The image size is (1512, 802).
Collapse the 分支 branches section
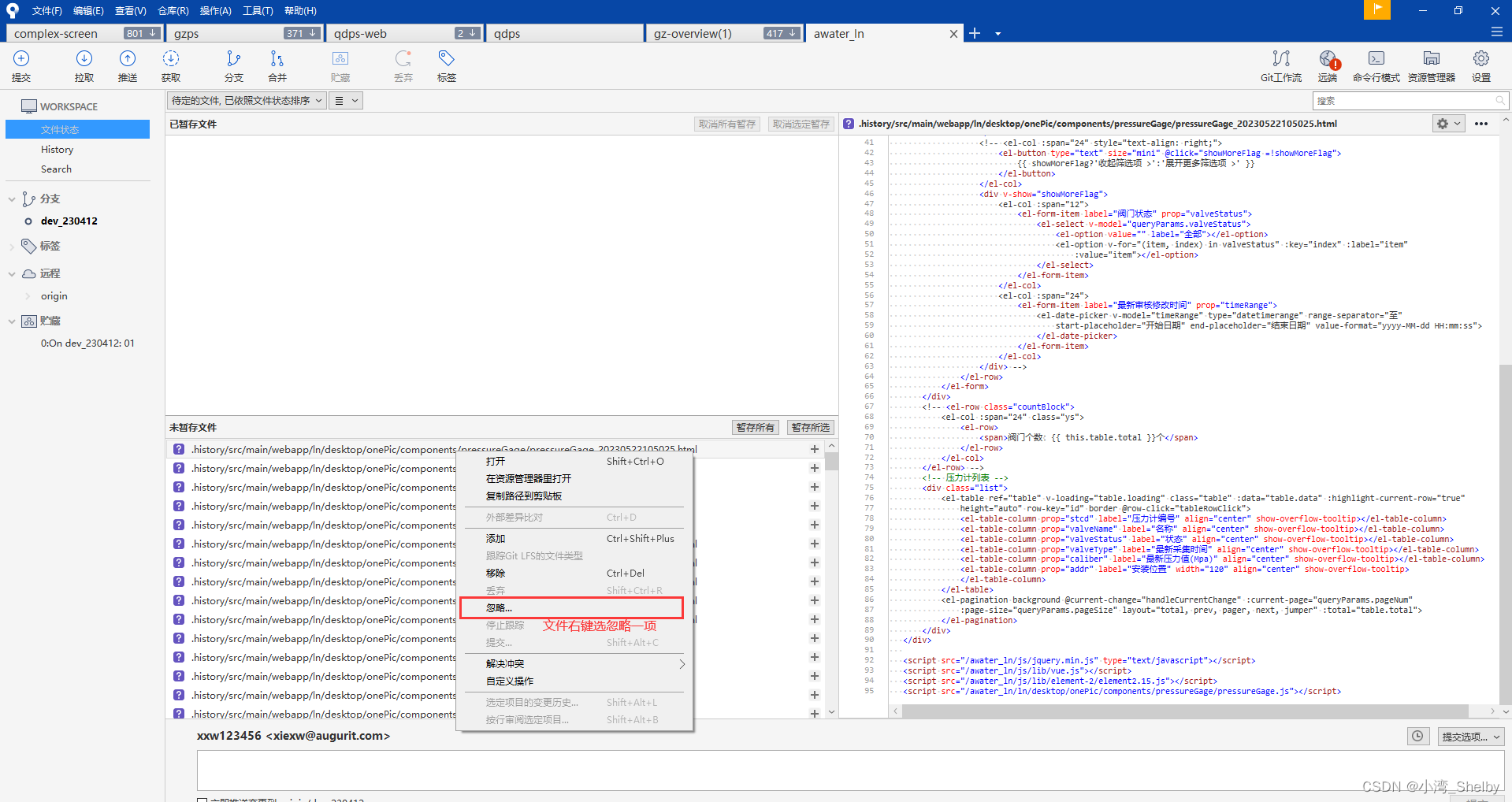point(12,199)
